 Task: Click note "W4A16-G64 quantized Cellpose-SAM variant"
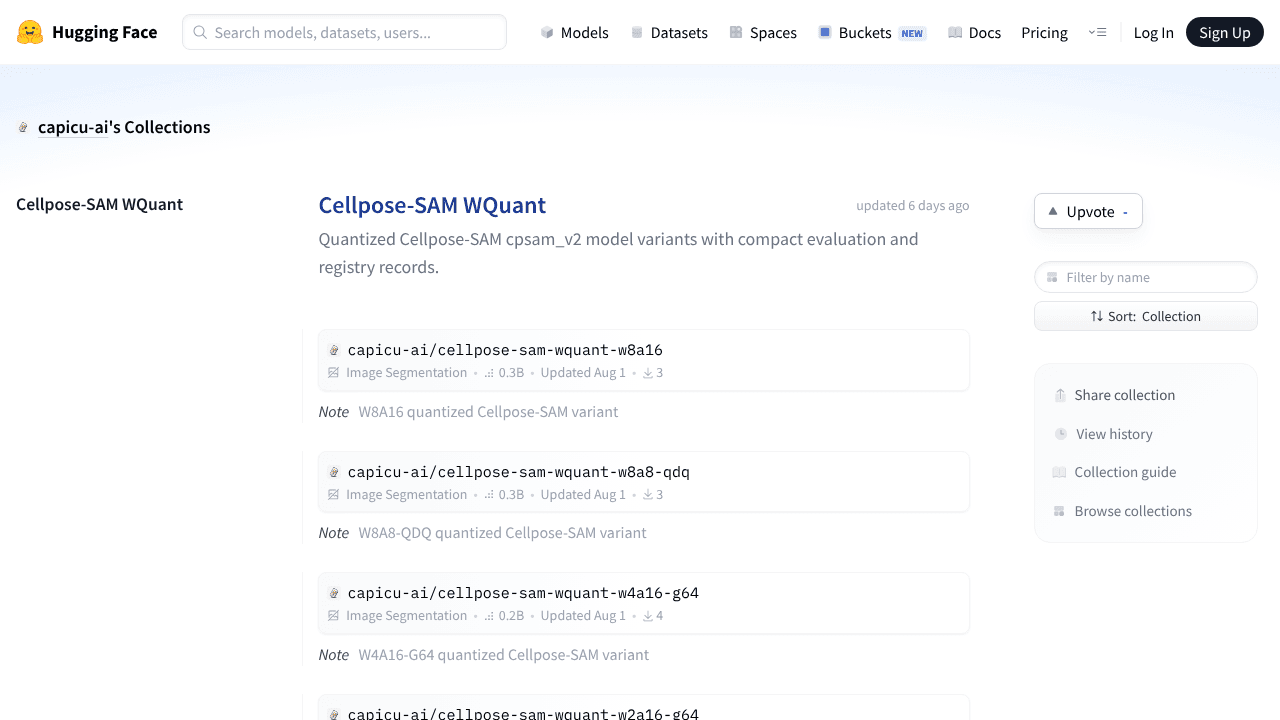click(x=504, y=655)
